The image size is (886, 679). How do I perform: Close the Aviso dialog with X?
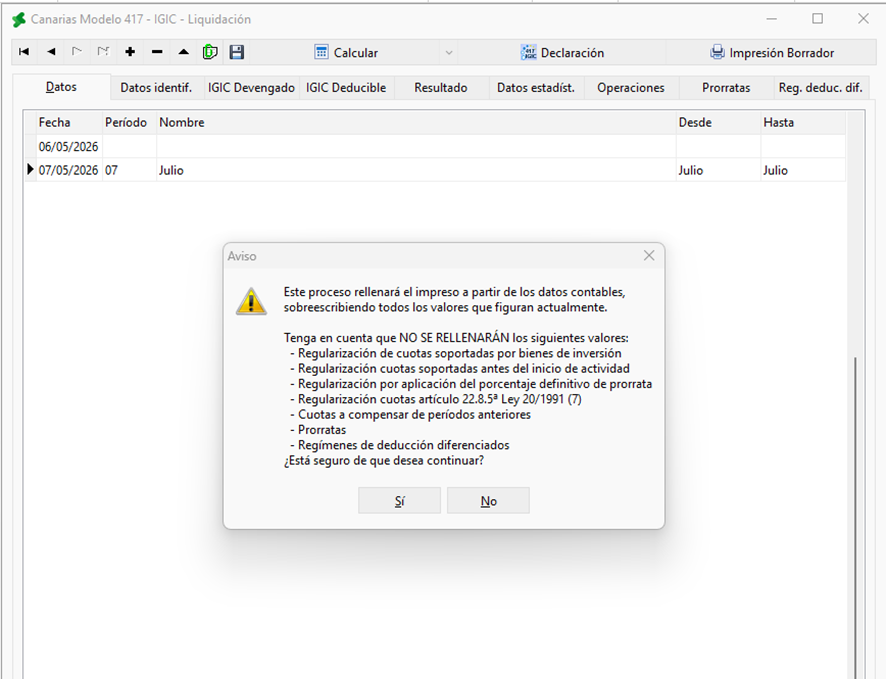point(649,255)
